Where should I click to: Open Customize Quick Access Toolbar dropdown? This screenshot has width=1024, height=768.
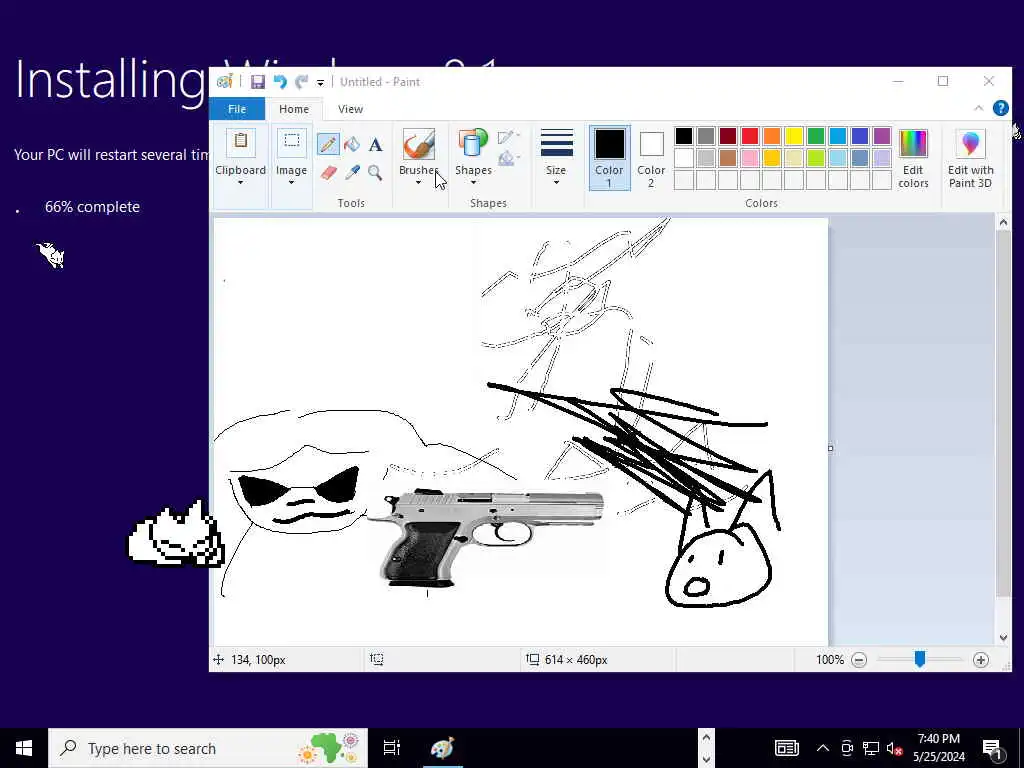[320, 82]
